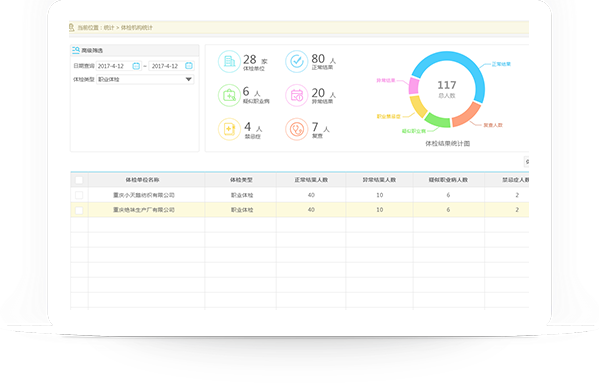The image size is (599, 383).
Task: Click the 体检机构统计 breadcrumb link
Action: 137,27
